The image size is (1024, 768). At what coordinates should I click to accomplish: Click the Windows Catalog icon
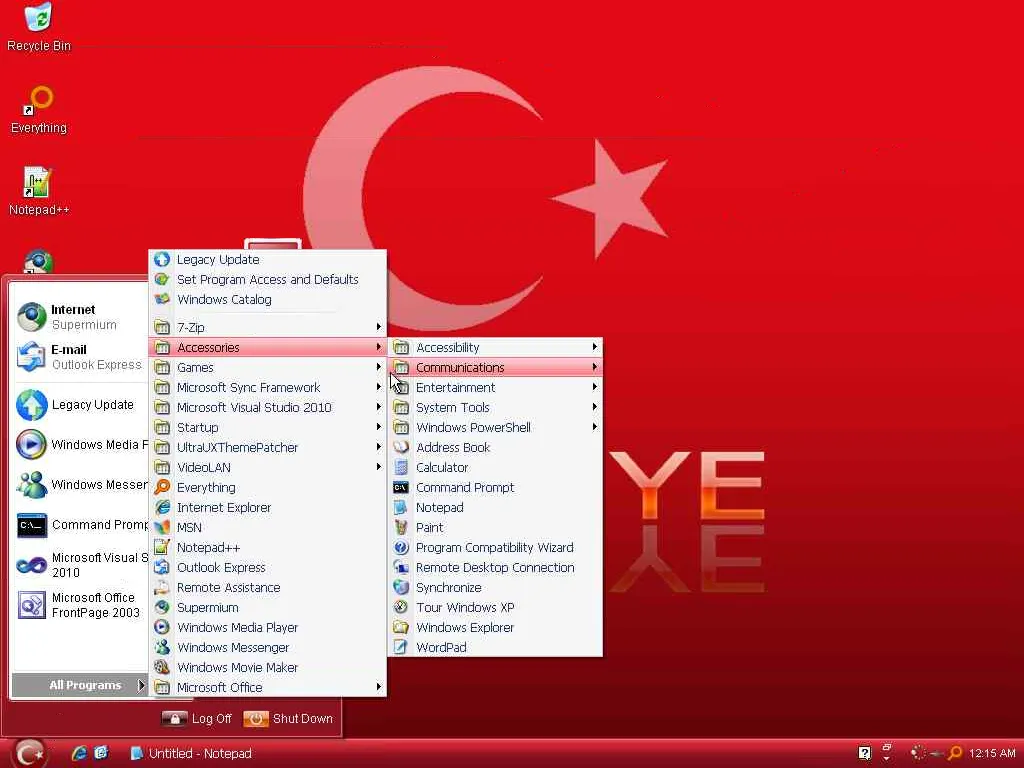coord(162,299)
